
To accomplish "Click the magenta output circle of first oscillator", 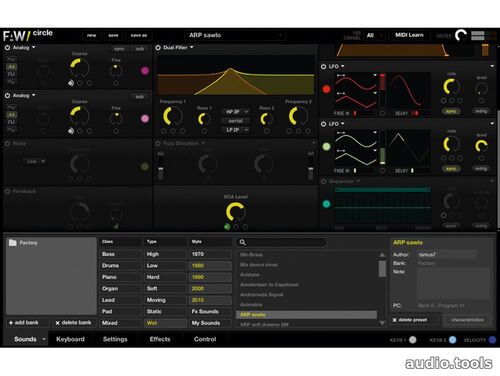I will point(145,70).
